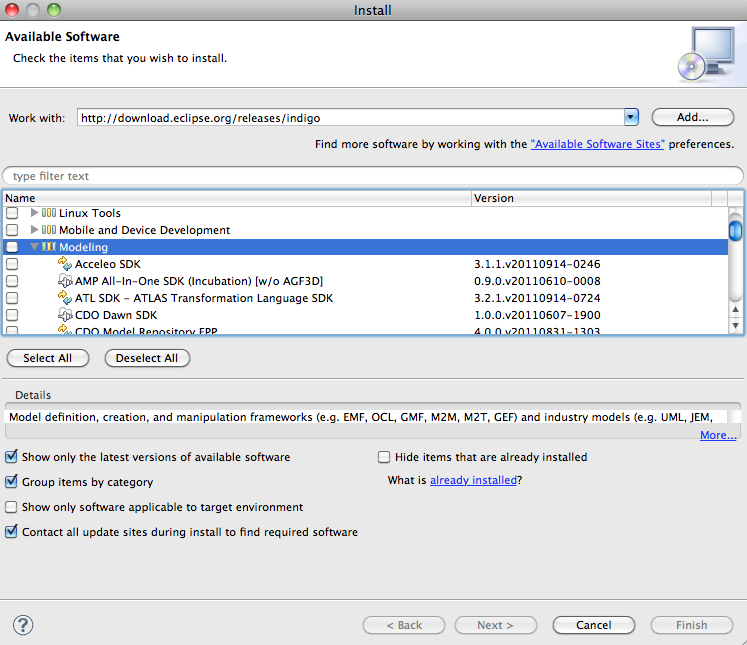
Task: Click the Mobile and Device Development category icon
Action: [x=49, y=230]
